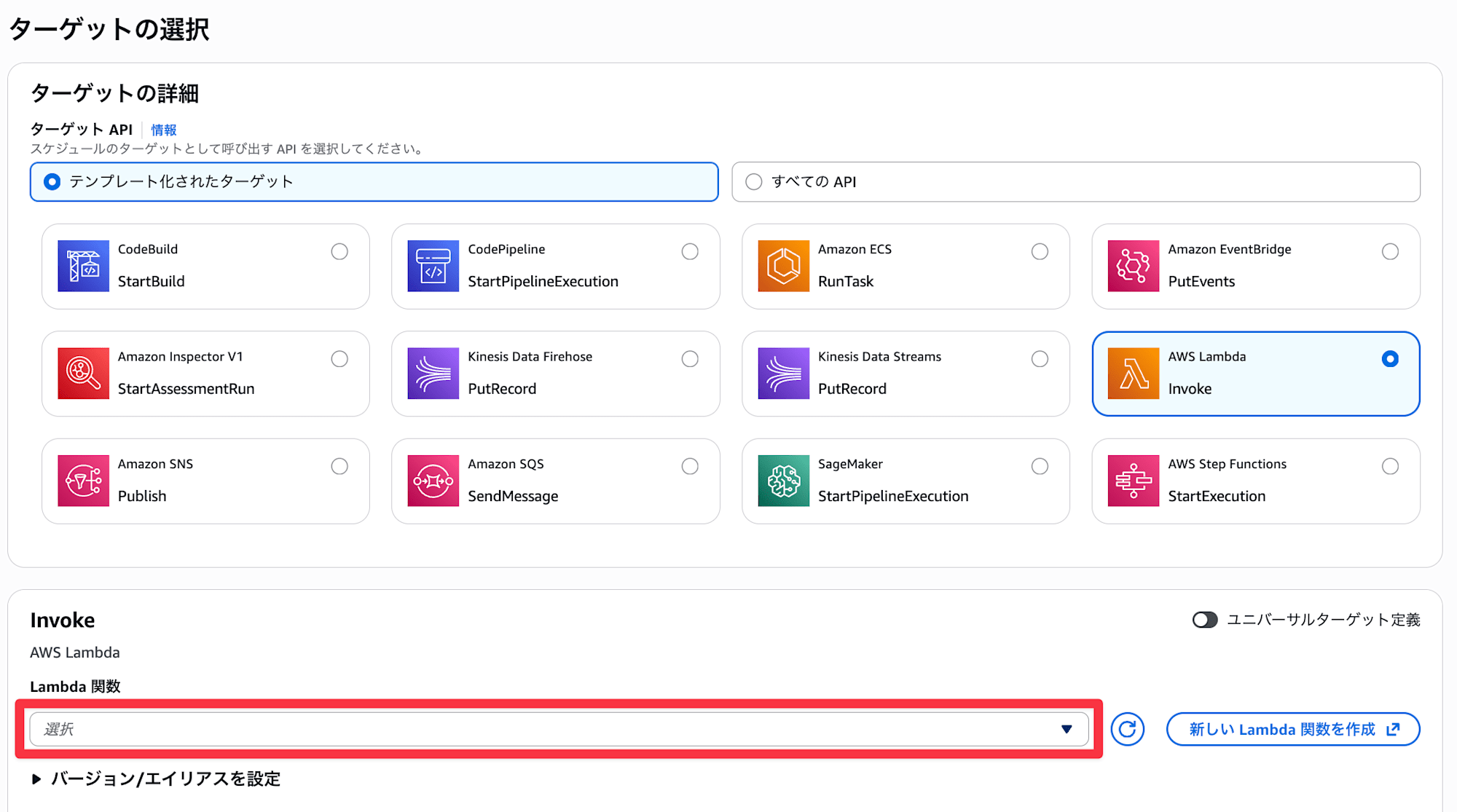Click the Kinesis Data Firehose title text
This screenshot has height=812, width=1457.
tap(530, 357)
